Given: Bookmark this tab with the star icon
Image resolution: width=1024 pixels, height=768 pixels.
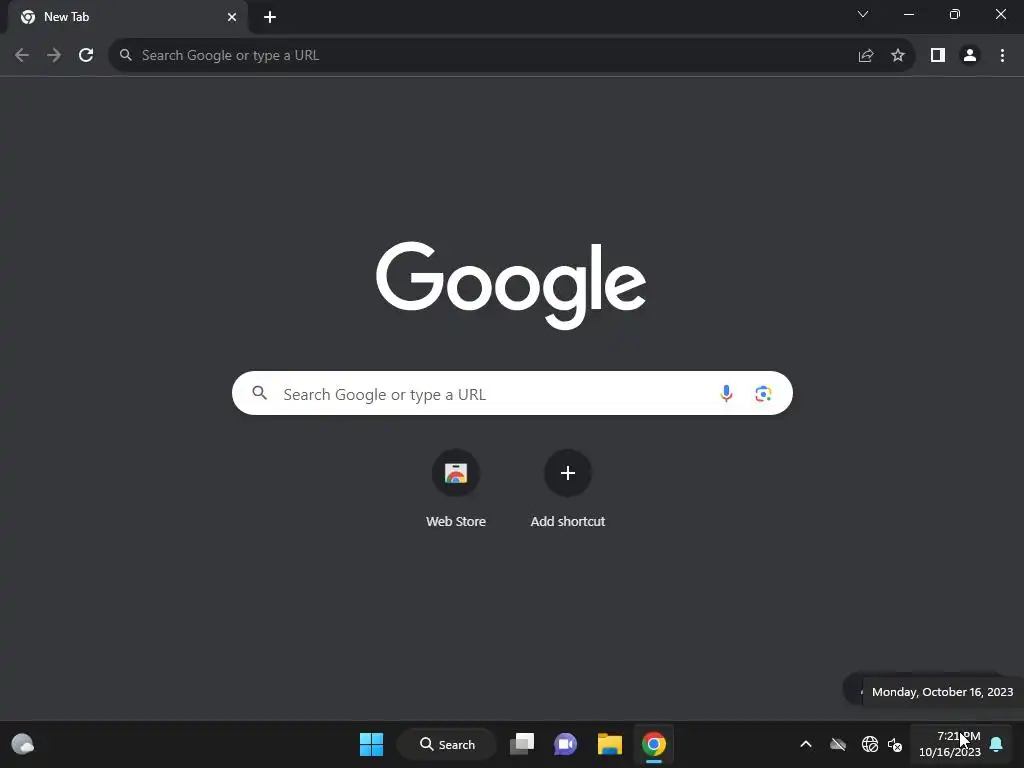Looking at the screenshot, I should tap(898, 56).
